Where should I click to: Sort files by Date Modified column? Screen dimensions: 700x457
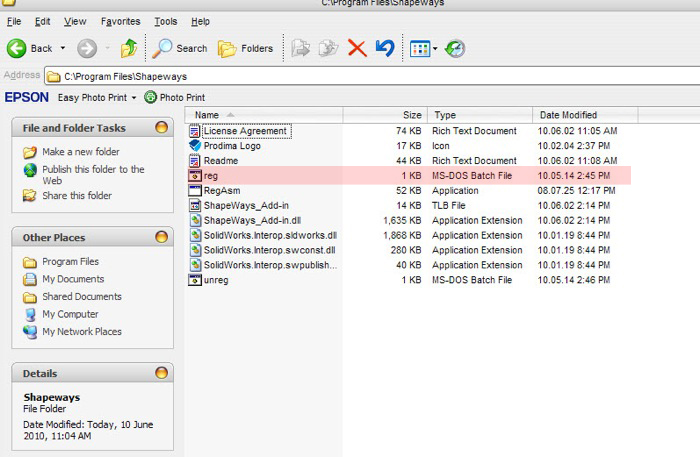[x=568, y=115]
